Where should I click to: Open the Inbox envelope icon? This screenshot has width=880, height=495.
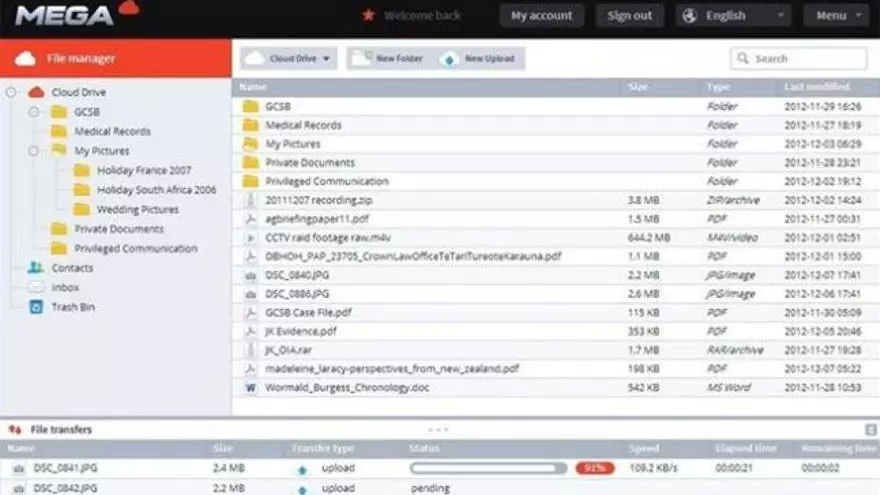pyautogui.click(x=36, y=287)
